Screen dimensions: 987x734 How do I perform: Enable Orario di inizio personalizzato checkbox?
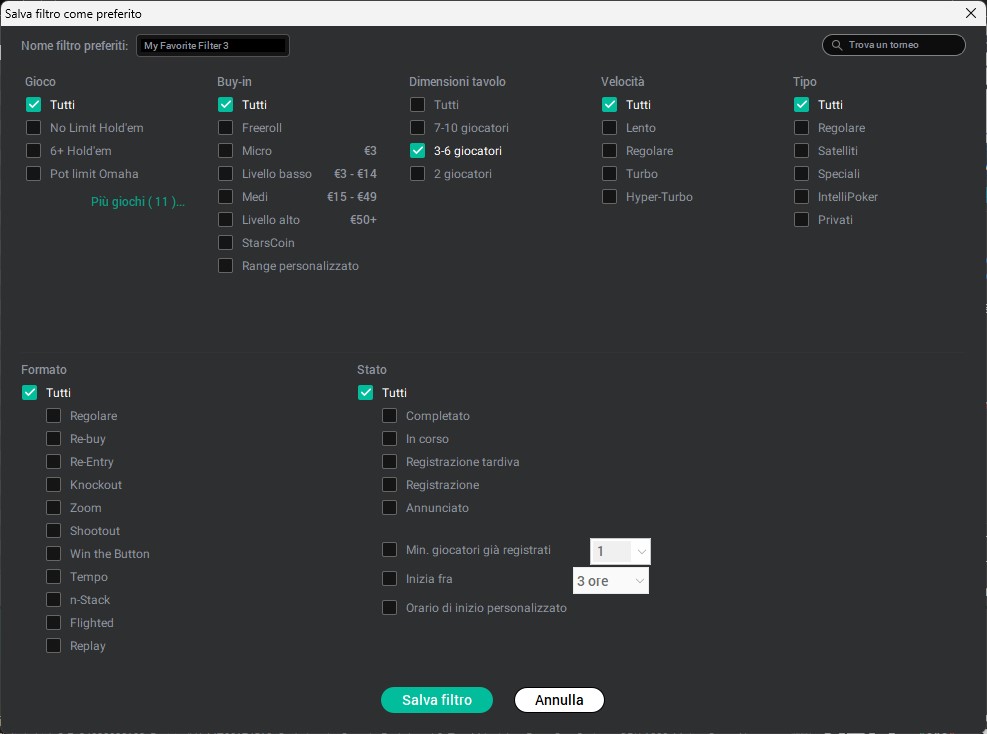pyautogui.click(x=390, y=608)
